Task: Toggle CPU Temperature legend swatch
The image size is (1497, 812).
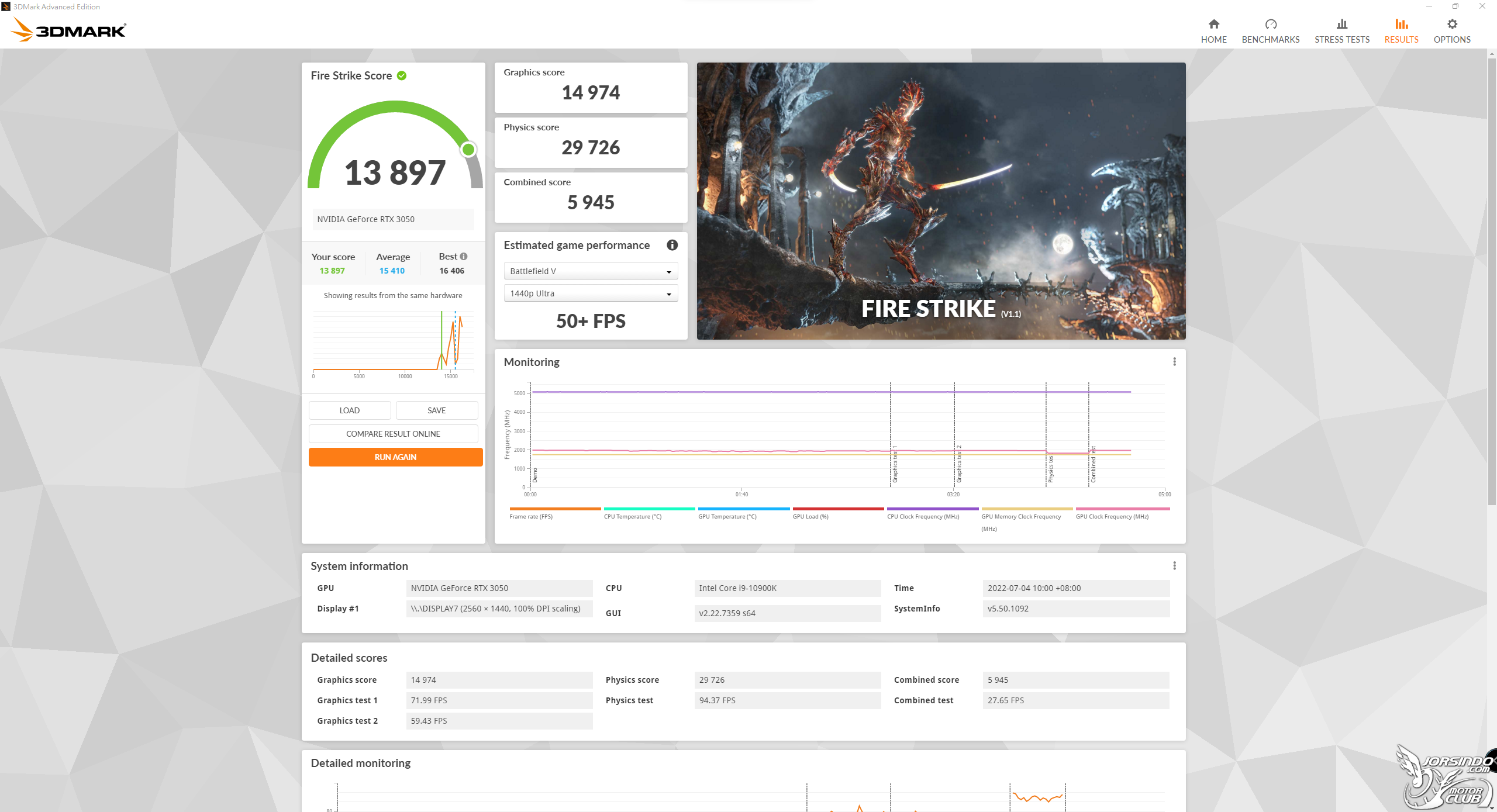Action: click(x=649, y=509)
